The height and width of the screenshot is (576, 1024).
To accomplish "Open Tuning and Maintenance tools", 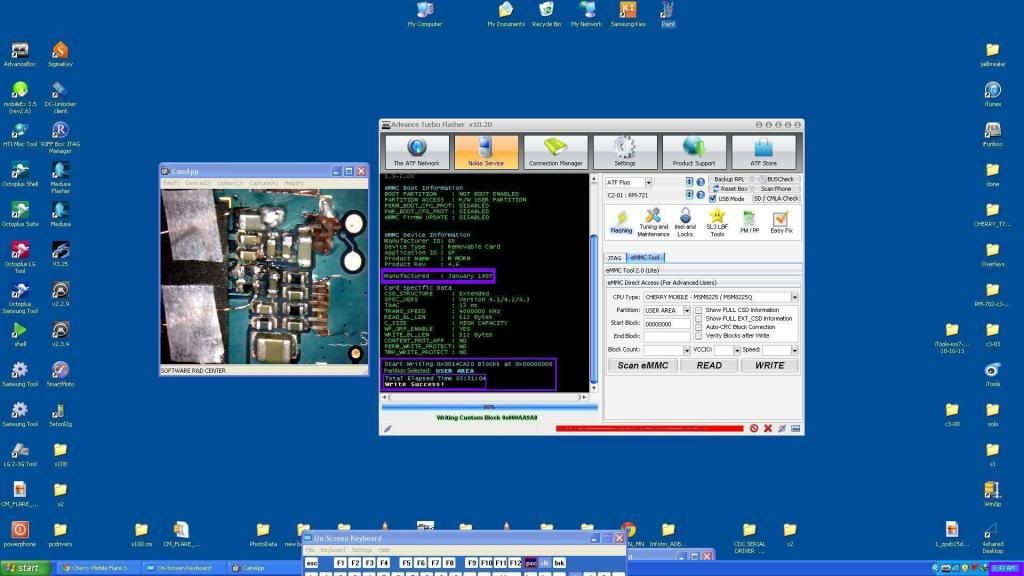I will 653,222.
